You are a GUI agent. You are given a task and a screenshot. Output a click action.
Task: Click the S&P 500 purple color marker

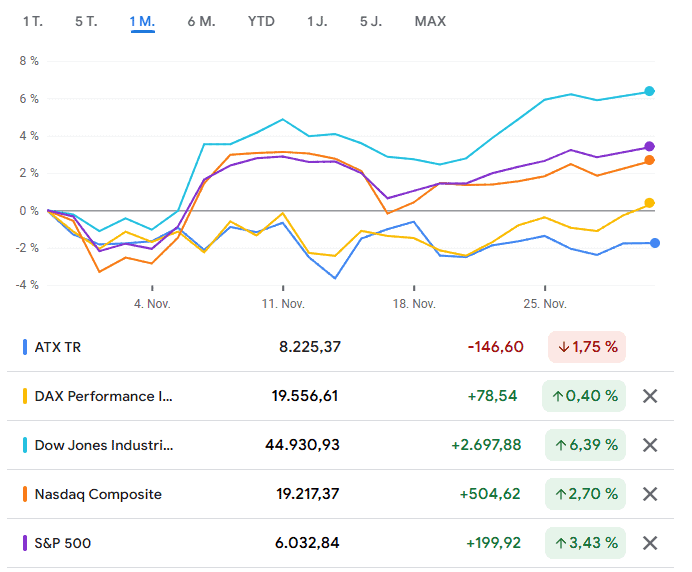(x=25, y=543)
